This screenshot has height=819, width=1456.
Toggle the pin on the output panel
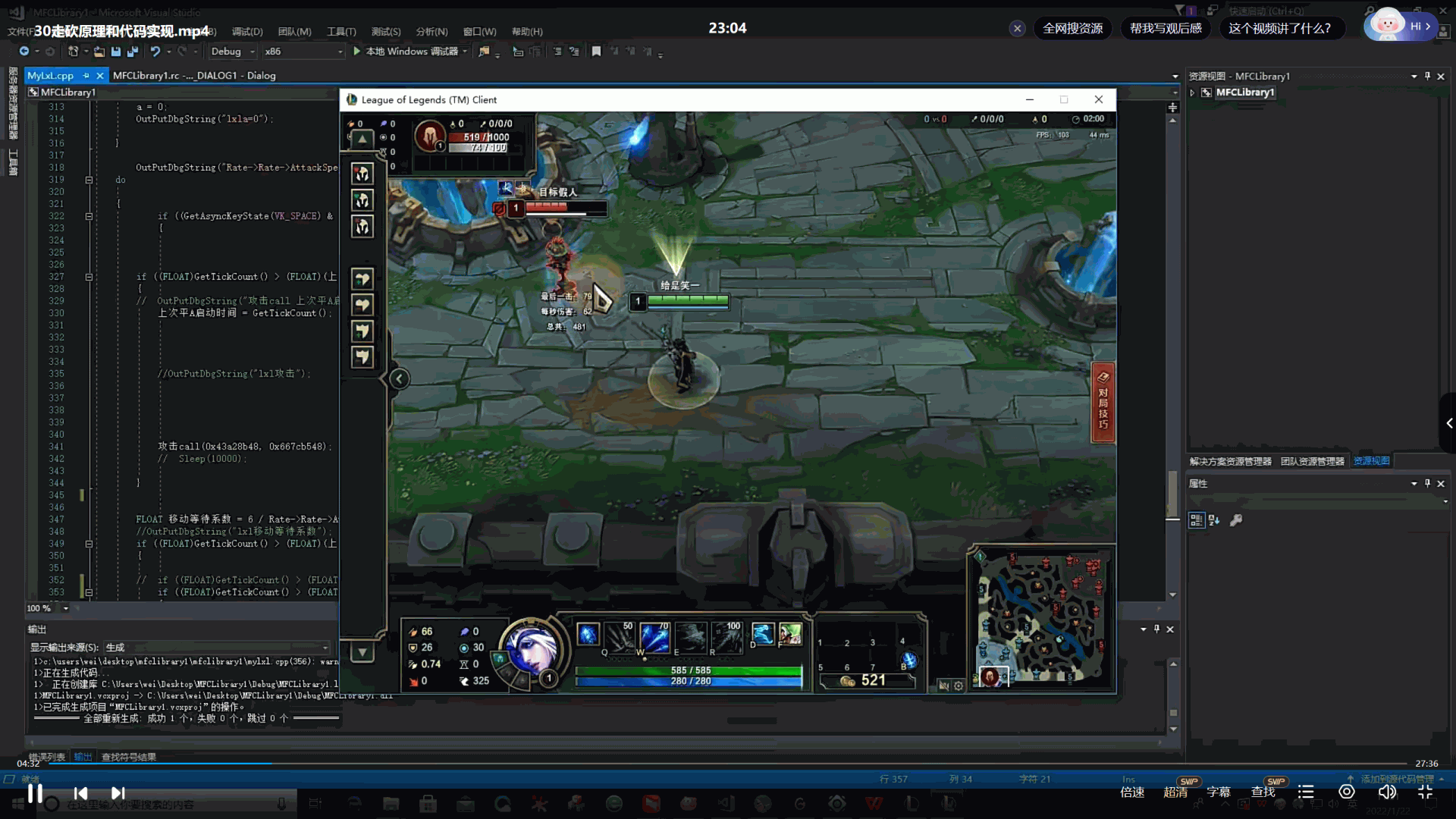1156,629
